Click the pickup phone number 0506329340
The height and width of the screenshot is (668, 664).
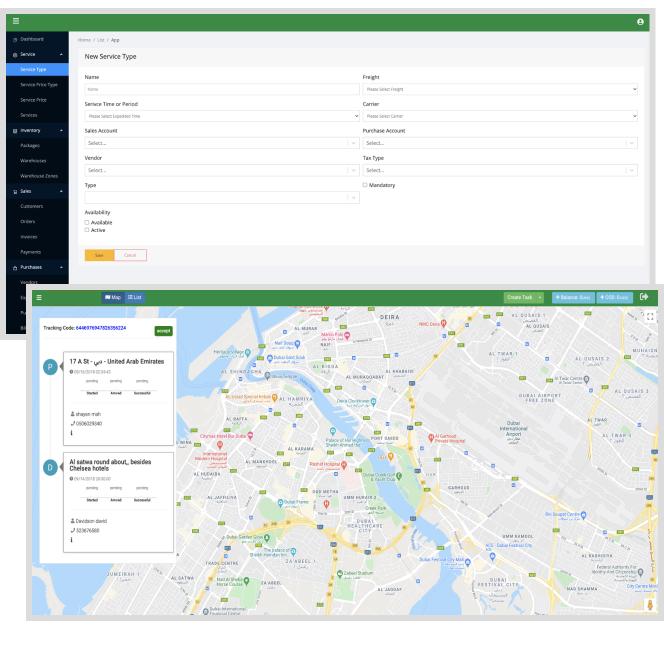click(89, 423)
